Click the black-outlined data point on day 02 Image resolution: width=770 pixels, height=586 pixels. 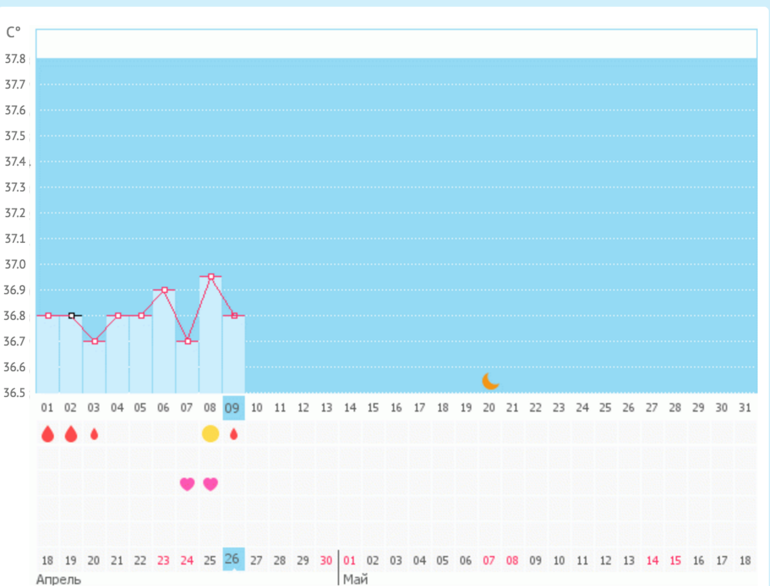[x=71, y=315]
